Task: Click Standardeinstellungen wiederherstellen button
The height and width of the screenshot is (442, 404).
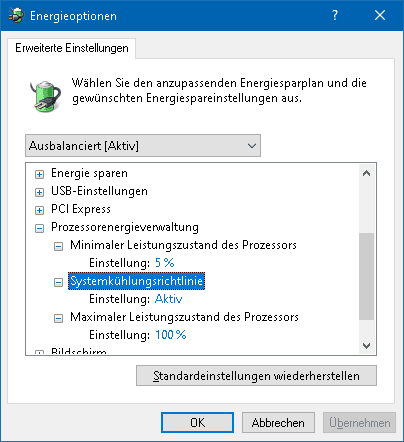Action: pos(256,376)
